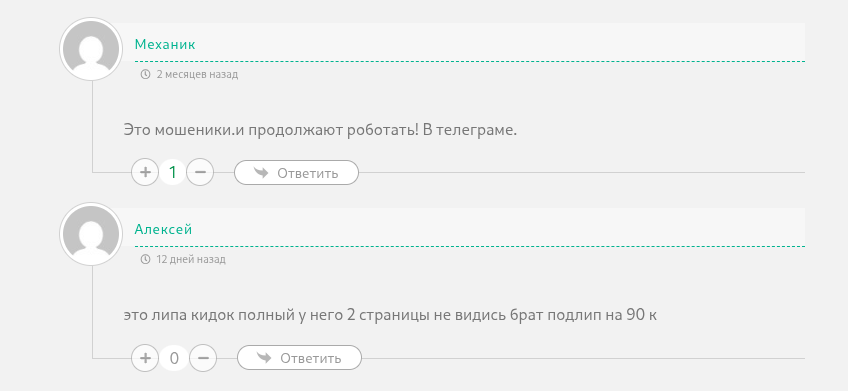
Task: Click the vote count 1 on Механик's comment
Action: tap(173, 173)
